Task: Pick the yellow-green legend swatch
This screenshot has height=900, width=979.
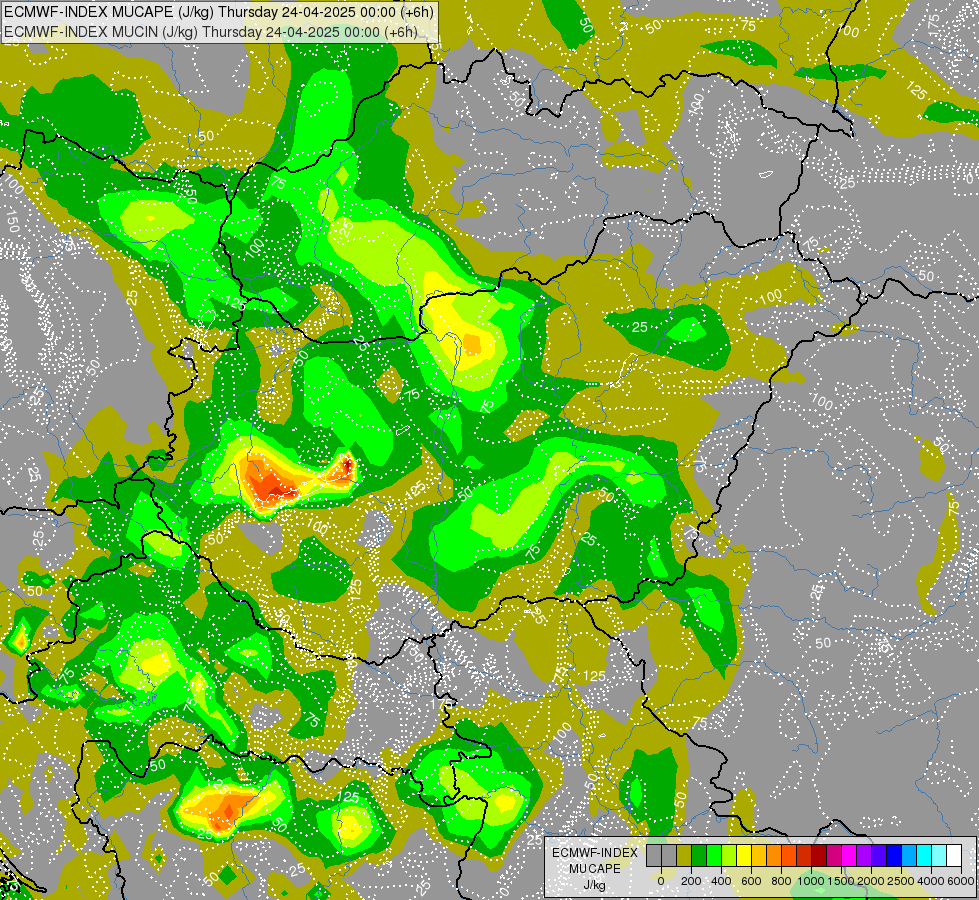Action: point(729,856)
